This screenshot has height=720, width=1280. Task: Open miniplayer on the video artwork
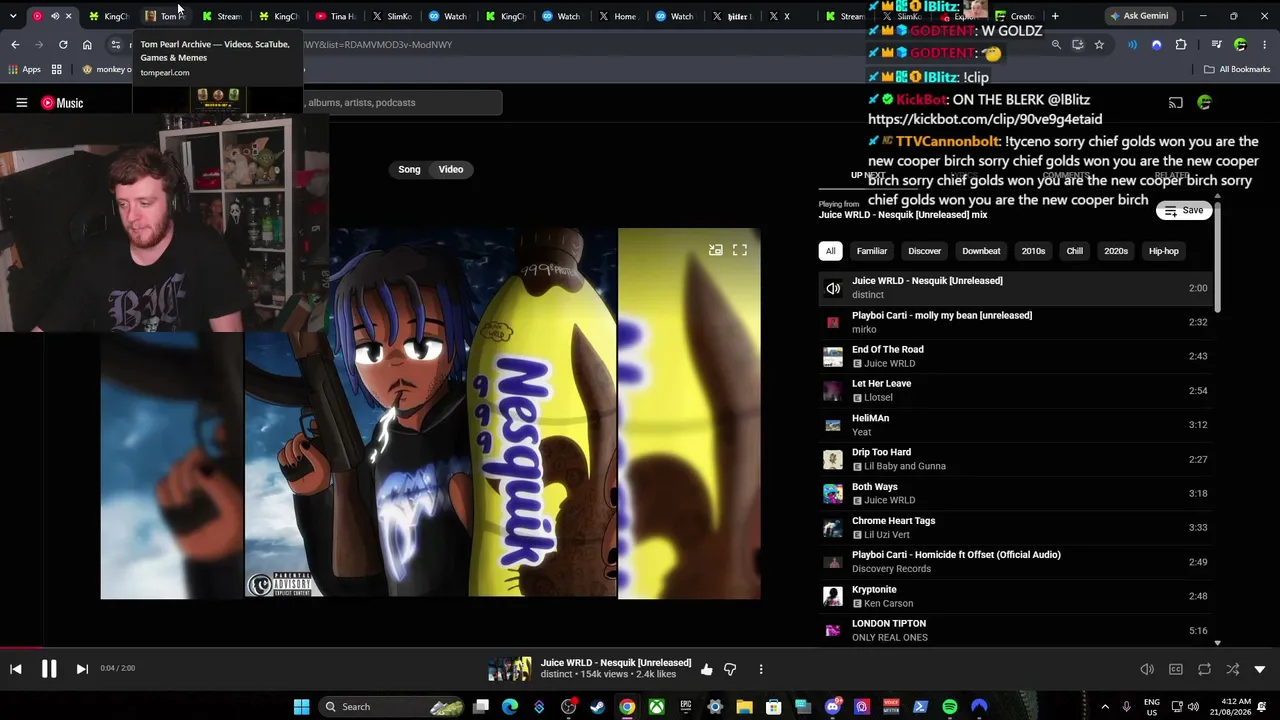click(x=716, y=250)
